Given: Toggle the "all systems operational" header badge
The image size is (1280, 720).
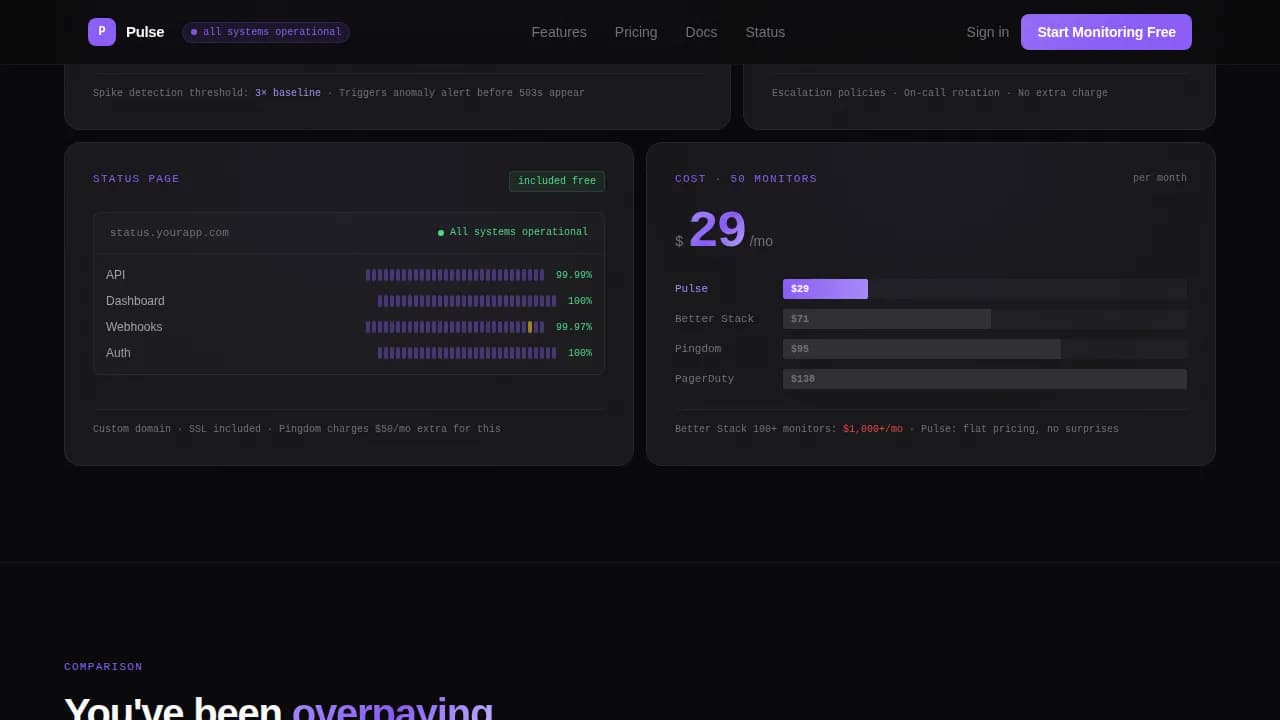Looking at the screenshot, I should click(265, 31).
